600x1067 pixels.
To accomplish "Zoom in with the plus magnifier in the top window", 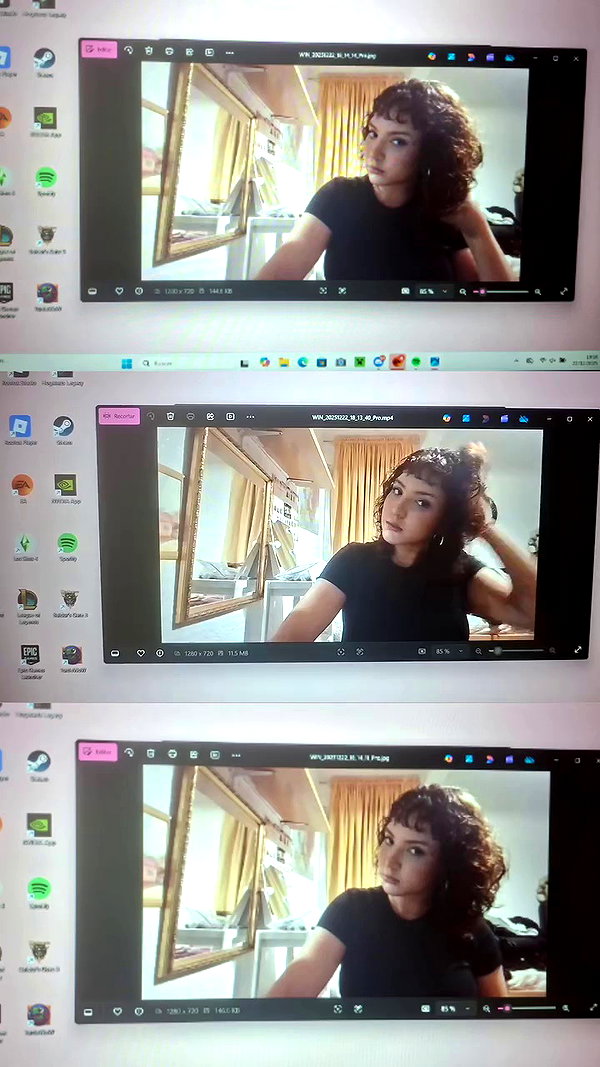I will 537,291.
